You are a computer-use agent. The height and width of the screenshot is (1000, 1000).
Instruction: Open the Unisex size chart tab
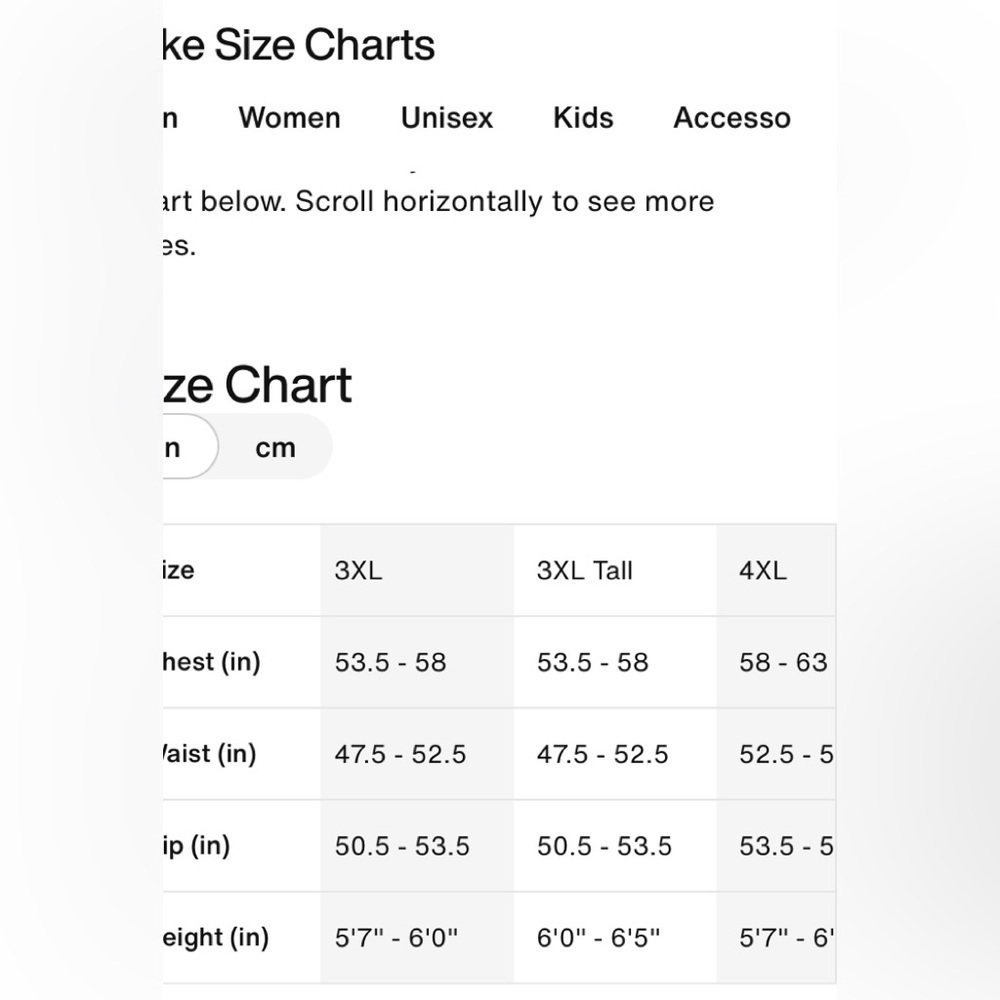(x=447, y=118)
